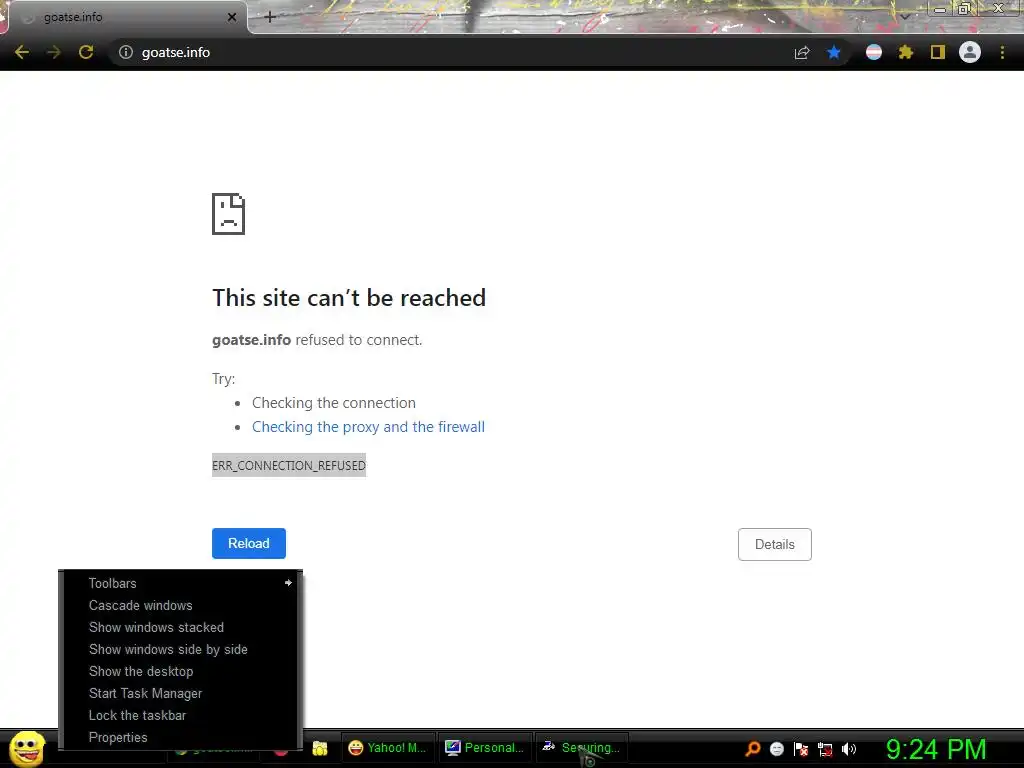1024x768 pixels.
Task: Click the ERR_CONNECTION_REFUSED error code text
Action: [289, 466]
